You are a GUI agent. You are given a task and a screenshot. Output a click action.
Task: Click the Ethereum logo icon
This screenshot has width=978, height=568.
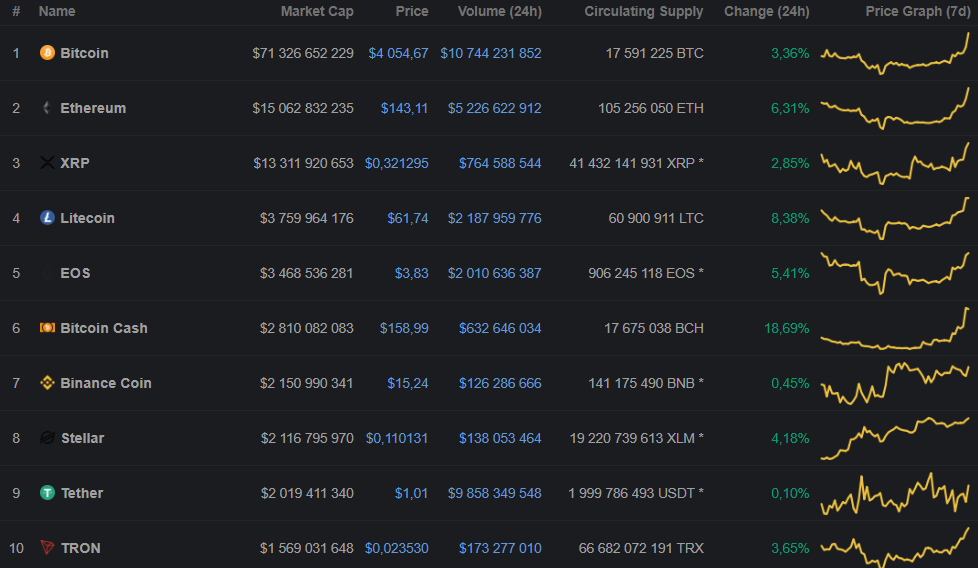tap(47, 108)
